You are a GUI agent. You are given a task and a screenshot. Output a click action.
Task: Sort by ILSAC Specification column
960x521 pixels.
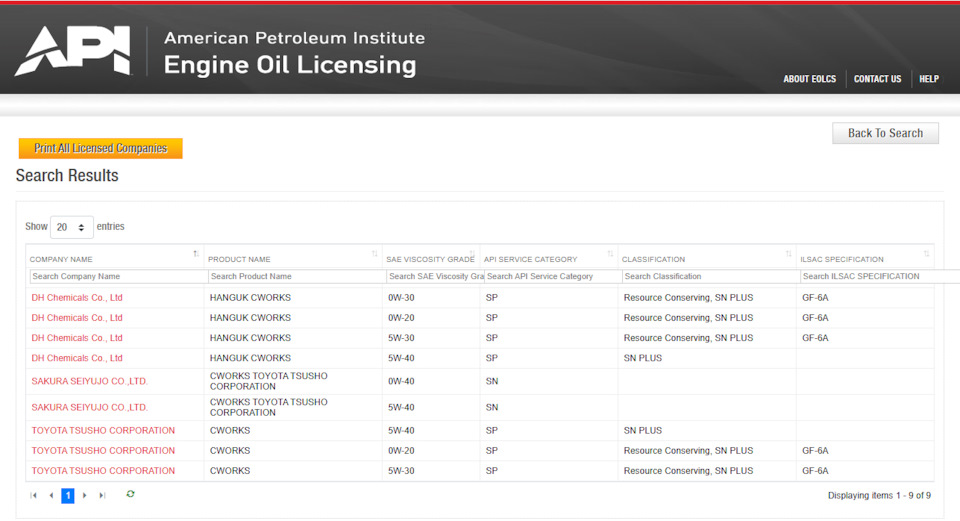926,253
